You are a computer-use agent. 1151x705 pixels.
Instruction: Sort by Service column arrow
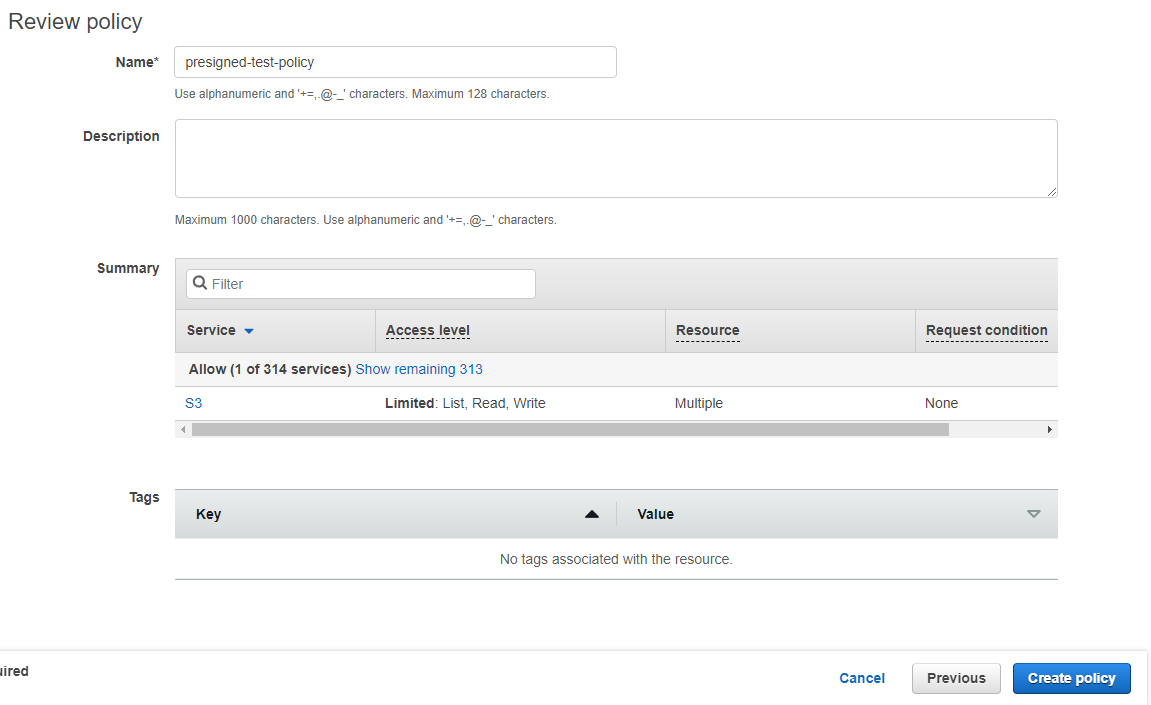click(249, 331)
